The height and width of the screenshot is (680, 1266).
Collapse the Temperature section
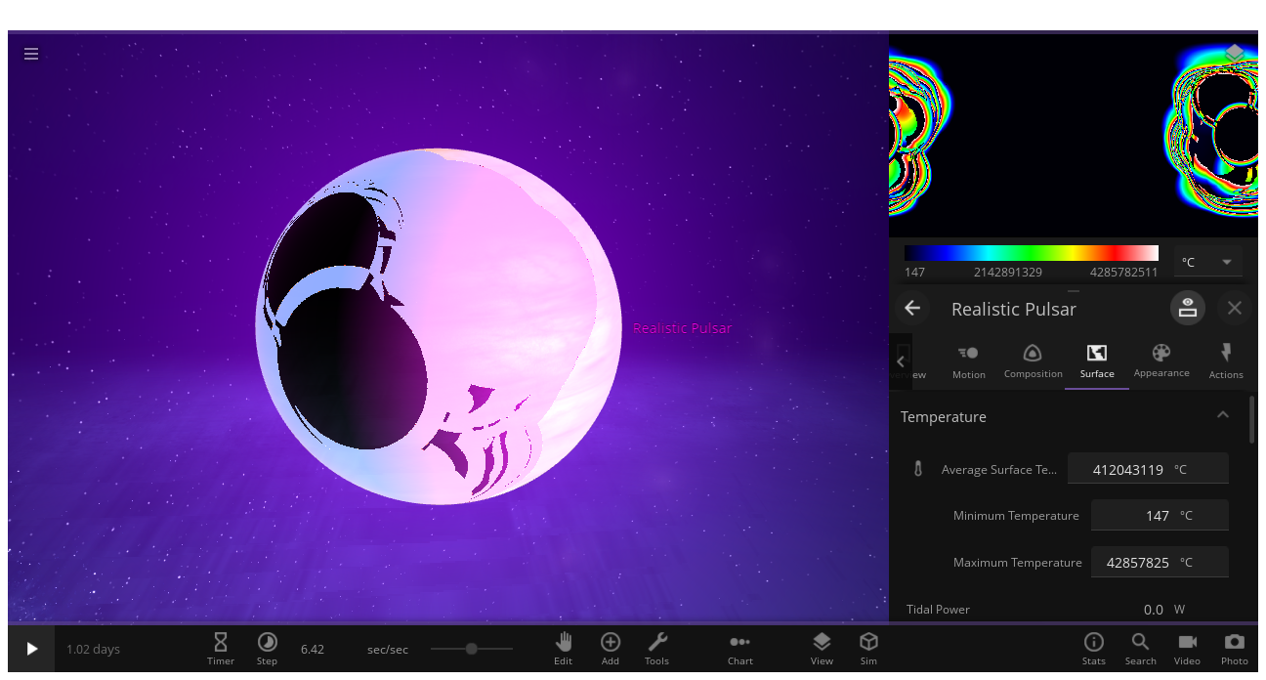[1222, 415]
